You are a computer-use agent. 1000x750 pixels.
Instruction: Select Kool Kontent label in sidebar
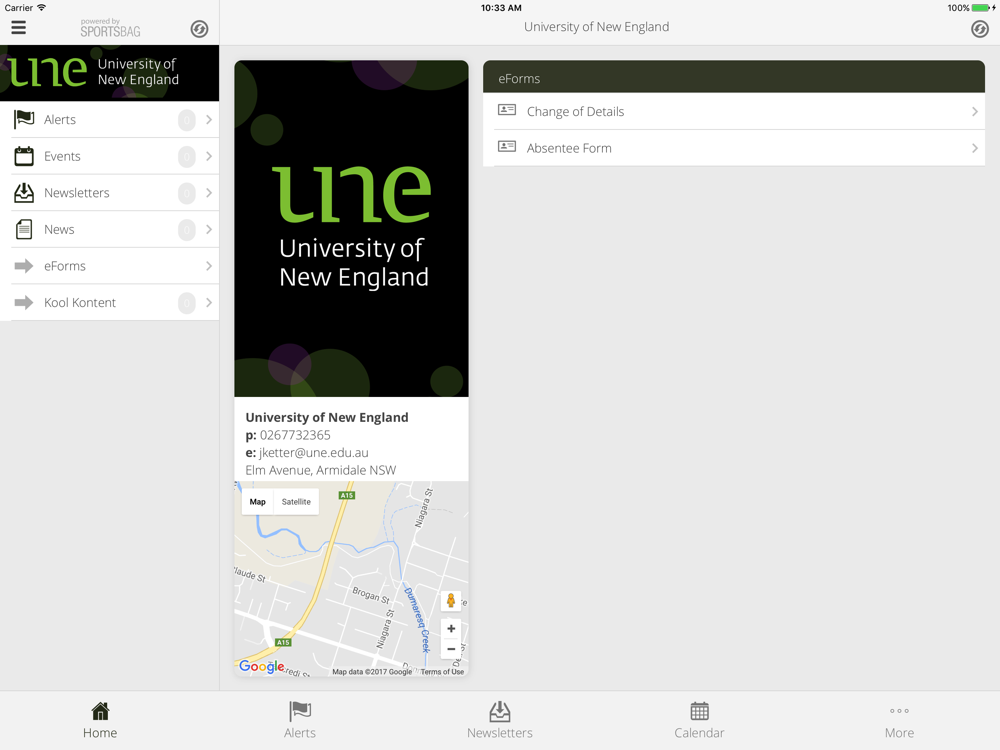click(x=80, y=303)
